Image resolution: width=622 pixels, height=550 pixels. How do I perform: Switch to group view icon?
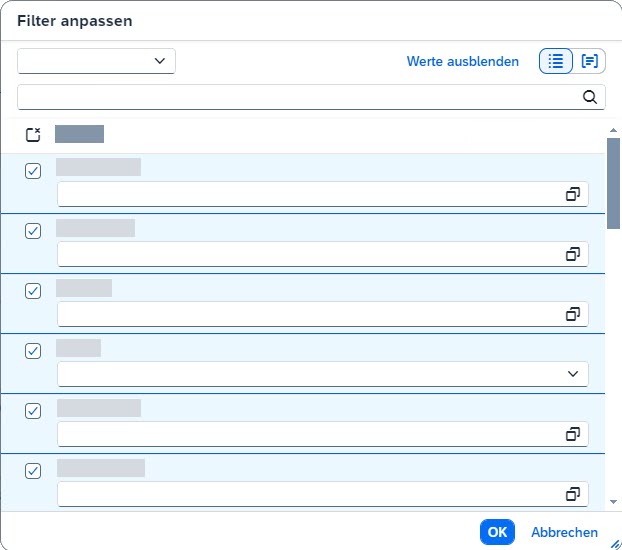(x=590, y=61)
